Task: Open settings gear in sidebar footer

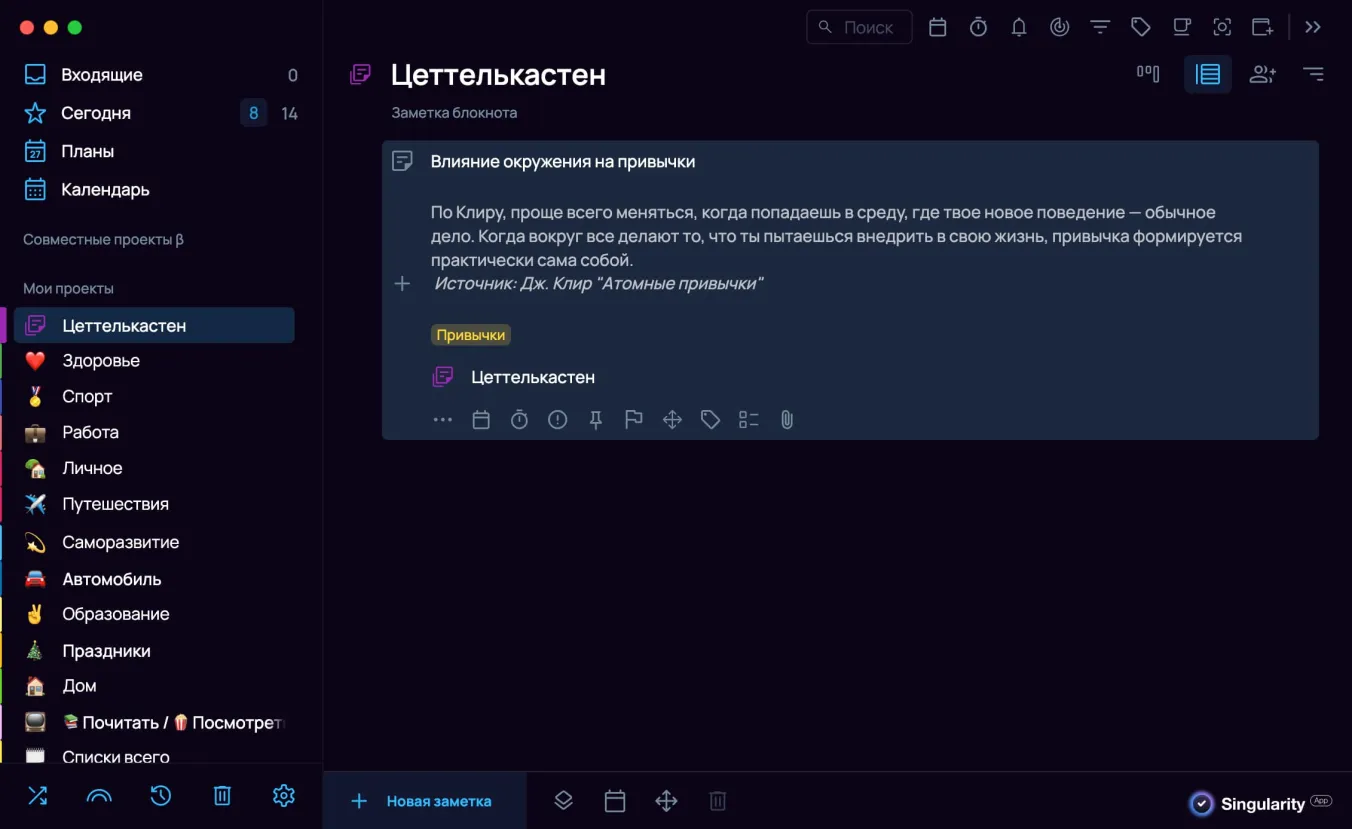Action: point(284,796)
